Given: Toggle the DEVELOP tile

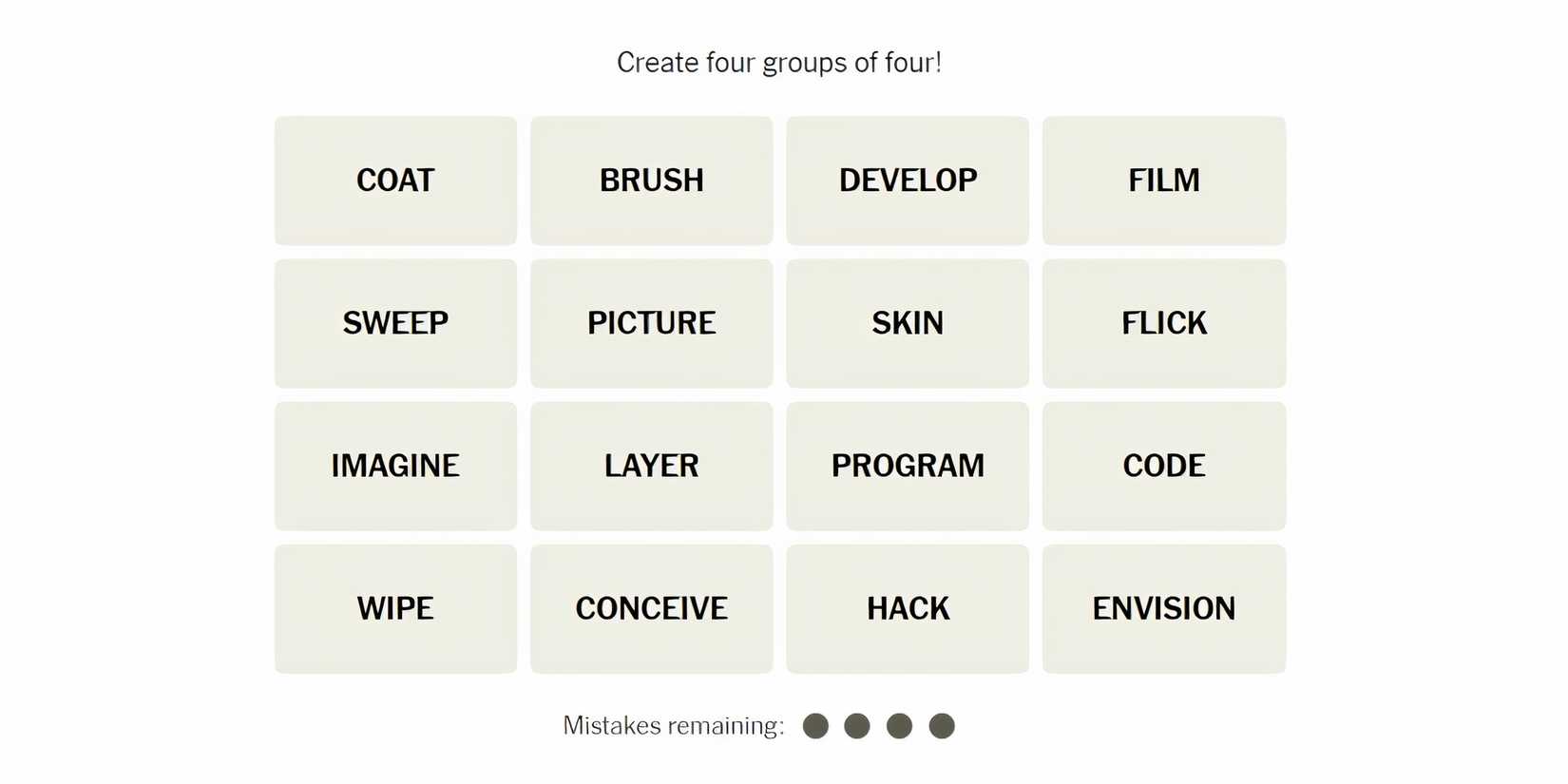Looking at the screenshot, I should 908,181.
